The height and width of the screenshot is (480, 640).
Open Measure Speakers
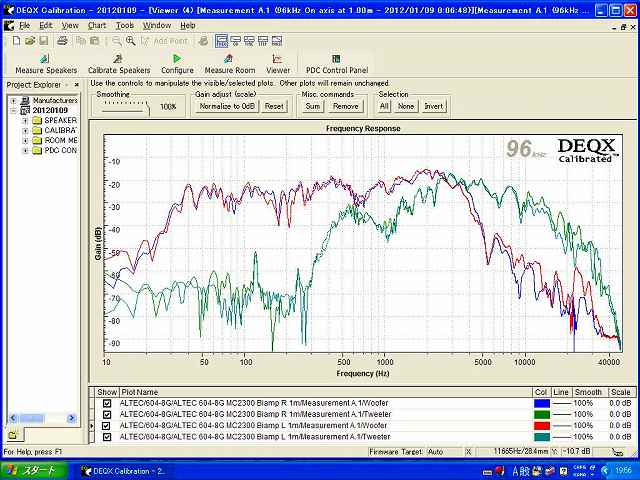(x=46, y=64)
